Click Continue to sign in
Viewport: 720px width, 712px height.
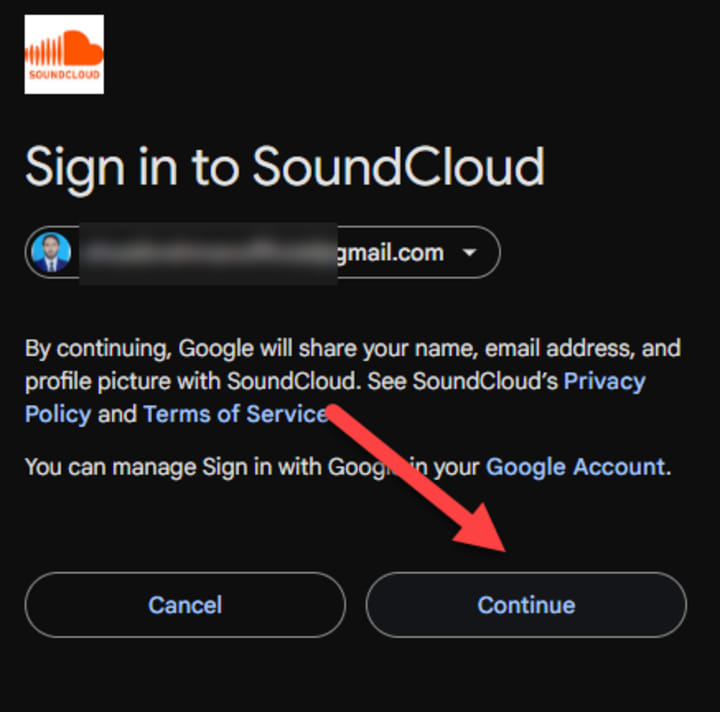[x=526, y=605]
